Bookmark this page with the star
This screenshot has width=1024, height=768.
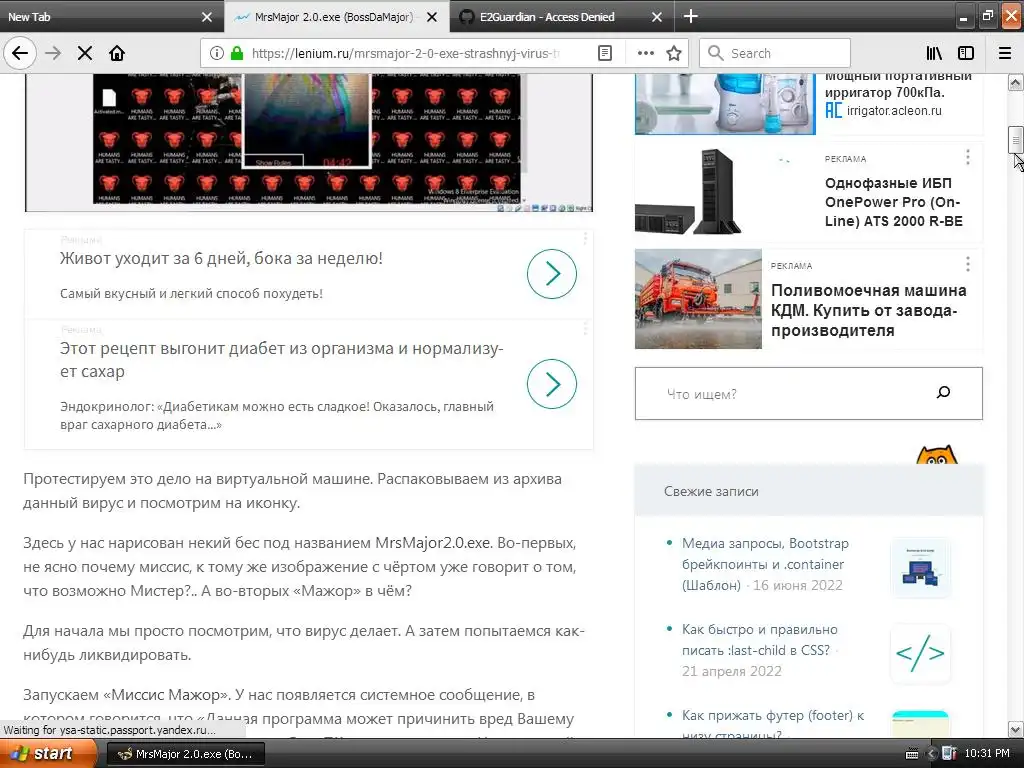click(674, 54)
